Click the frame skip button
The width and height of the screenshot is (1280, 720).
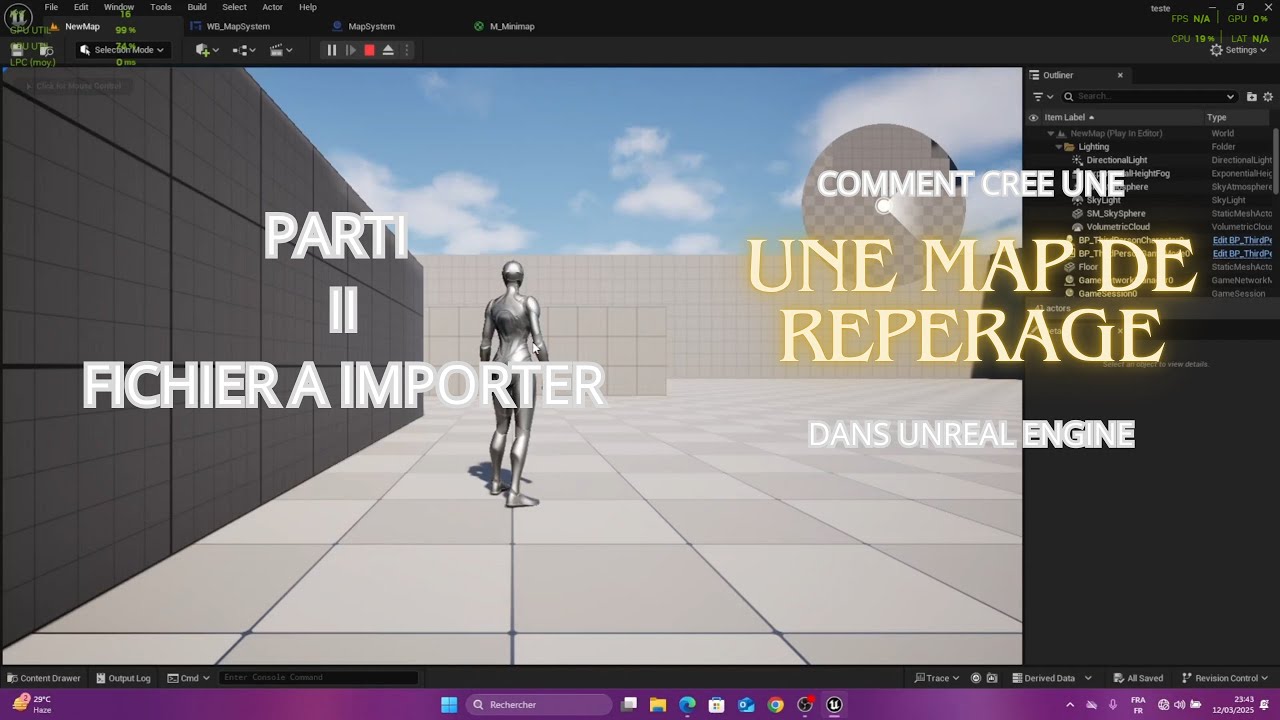[350, 50]
